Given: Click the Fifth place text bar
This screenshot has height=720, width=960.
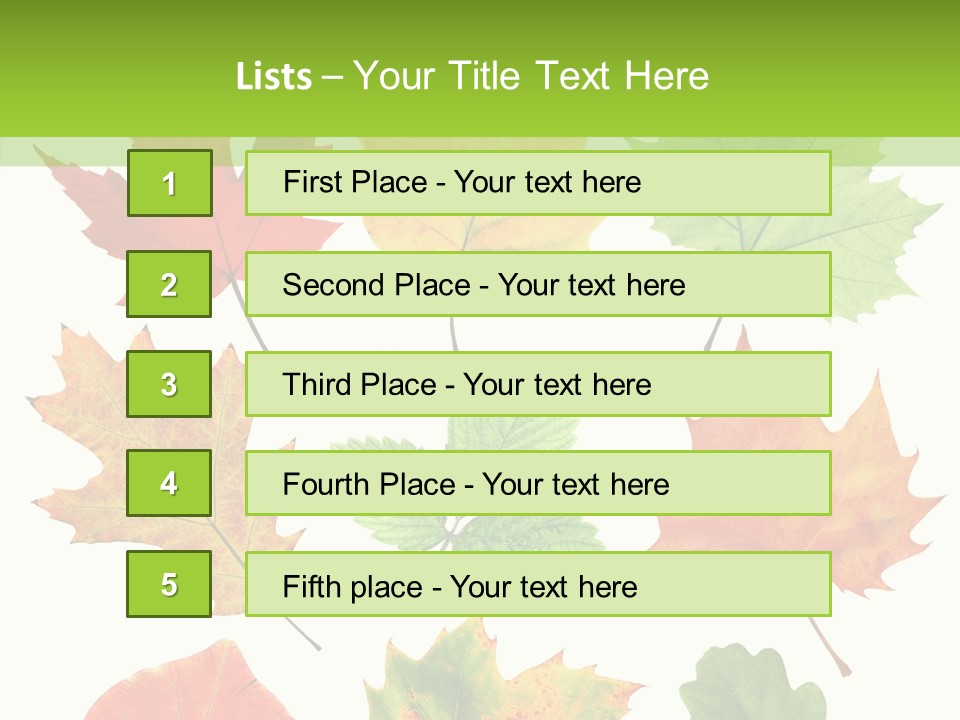Looking at the screenshot, I should pyautogui.click(x=538, y=585).
